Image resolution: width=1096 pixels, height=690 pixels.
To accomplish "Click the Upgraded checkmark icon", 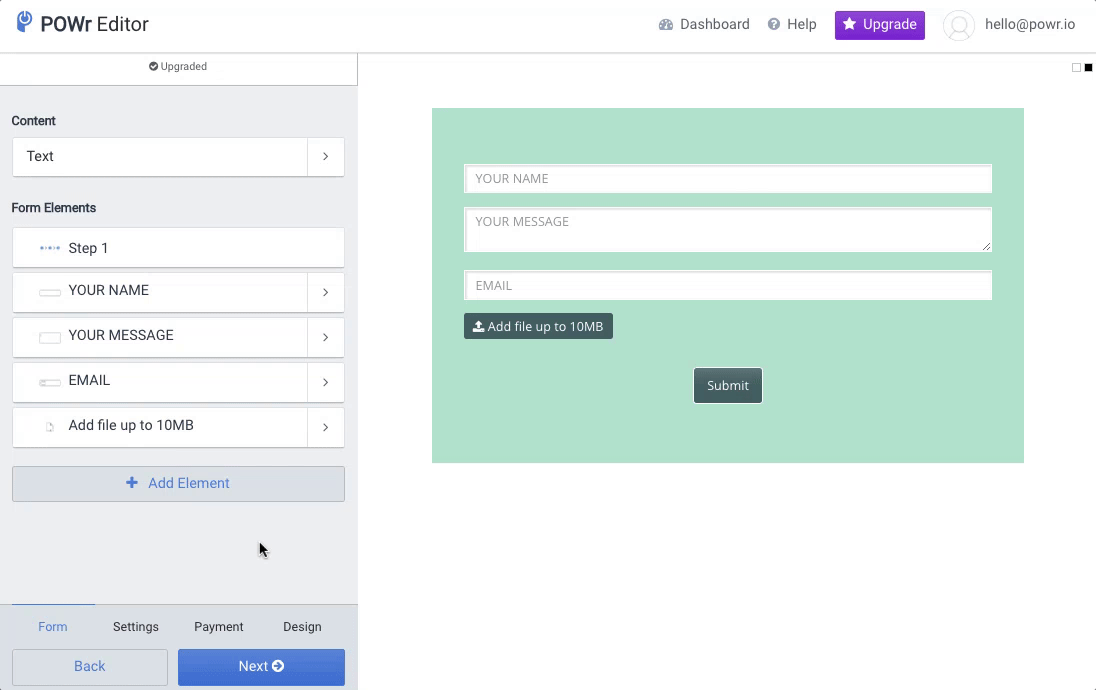I will 153,66.
